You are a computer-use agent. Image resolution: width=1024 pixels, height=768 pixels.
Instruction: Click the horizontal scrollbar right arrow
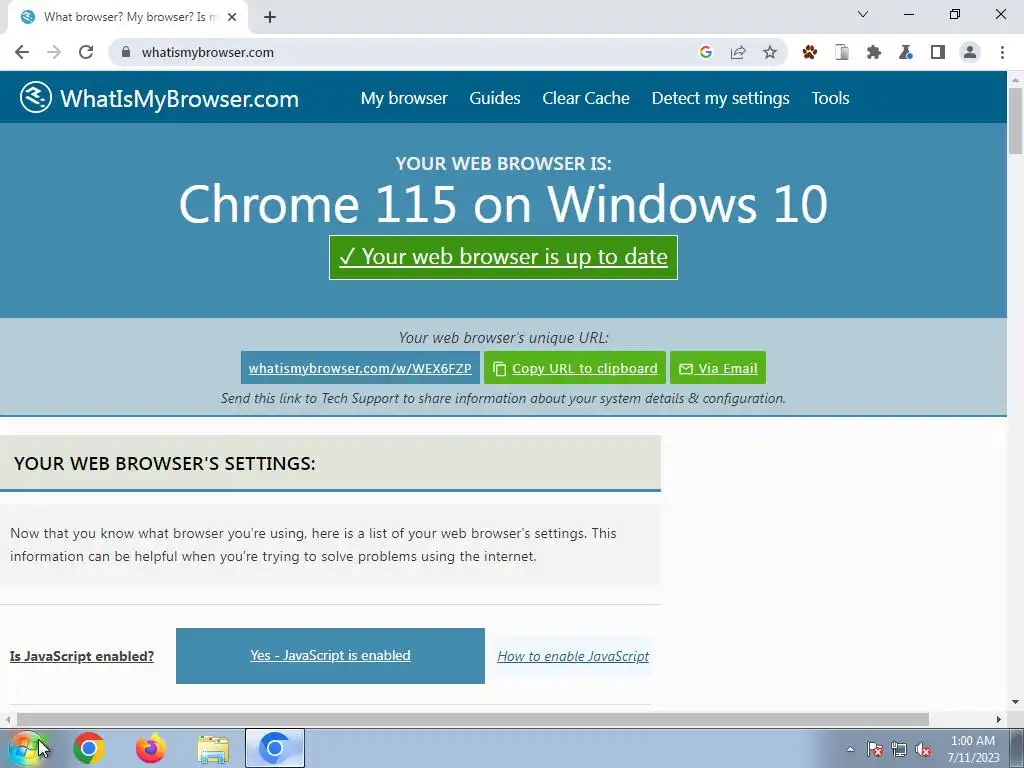tap(999, 719)
